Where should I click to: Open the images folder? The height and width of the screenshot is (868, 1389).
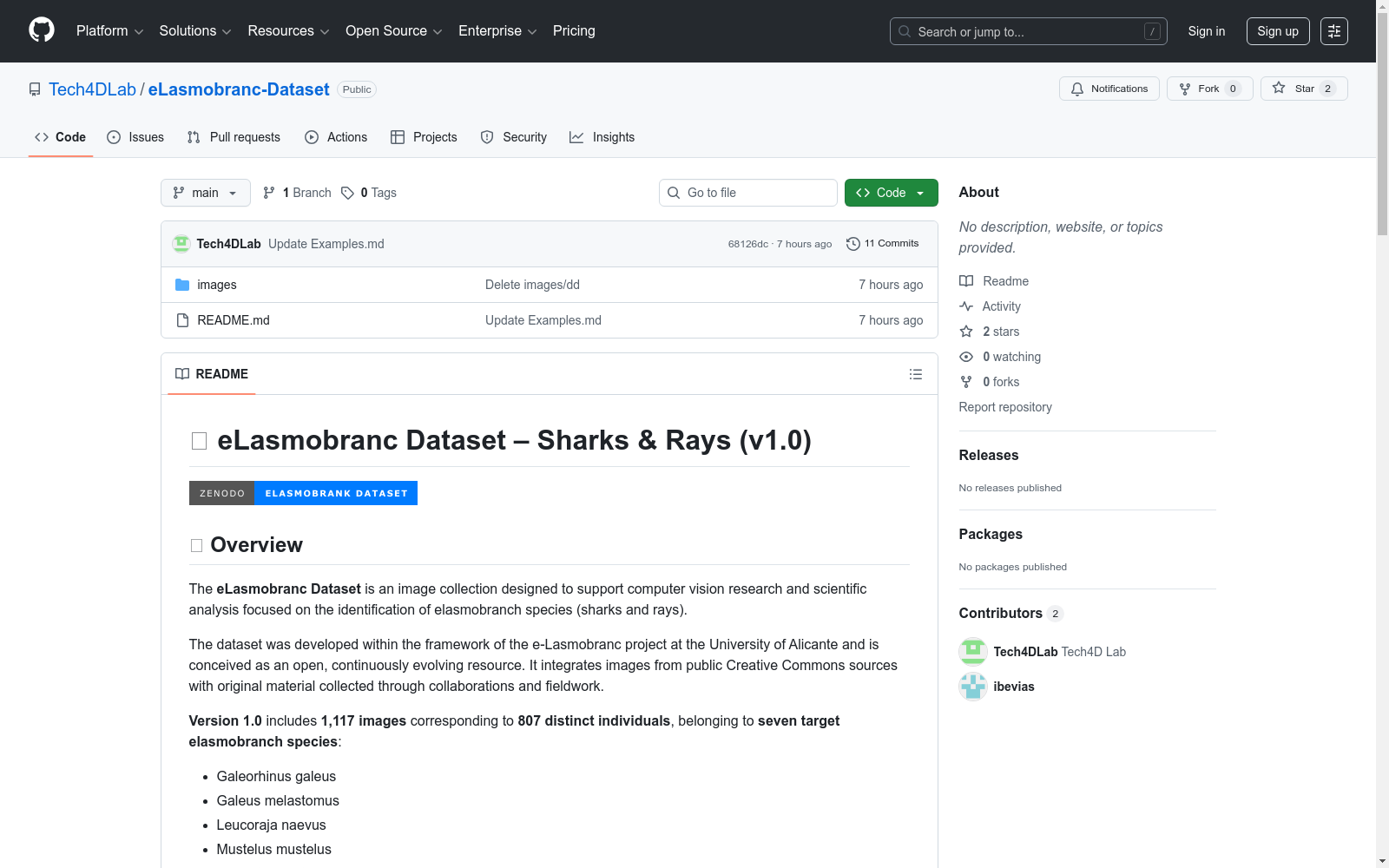coord(217,285)
